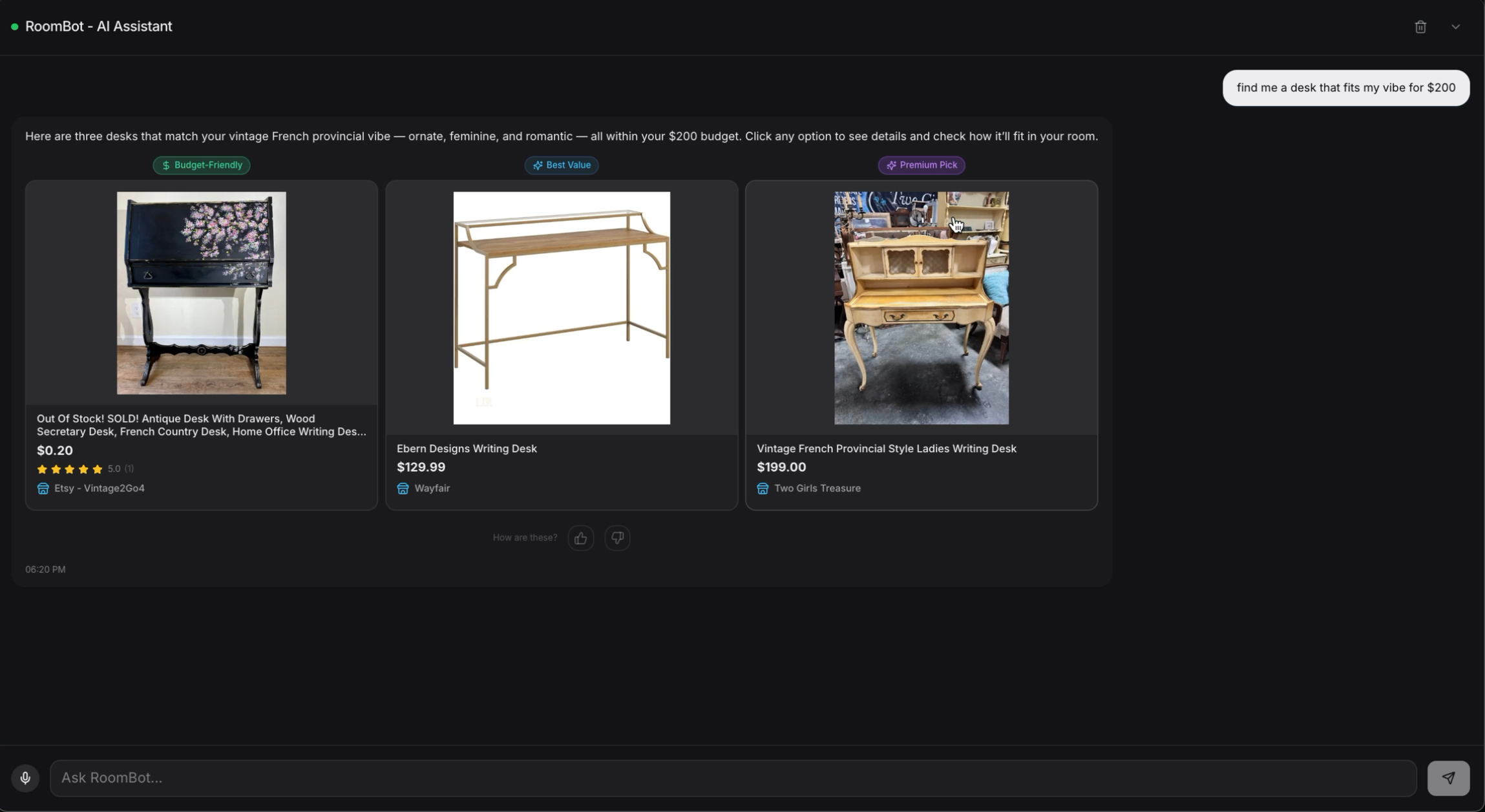
Task: Select the Premium Pick badge
Action: 921,165
